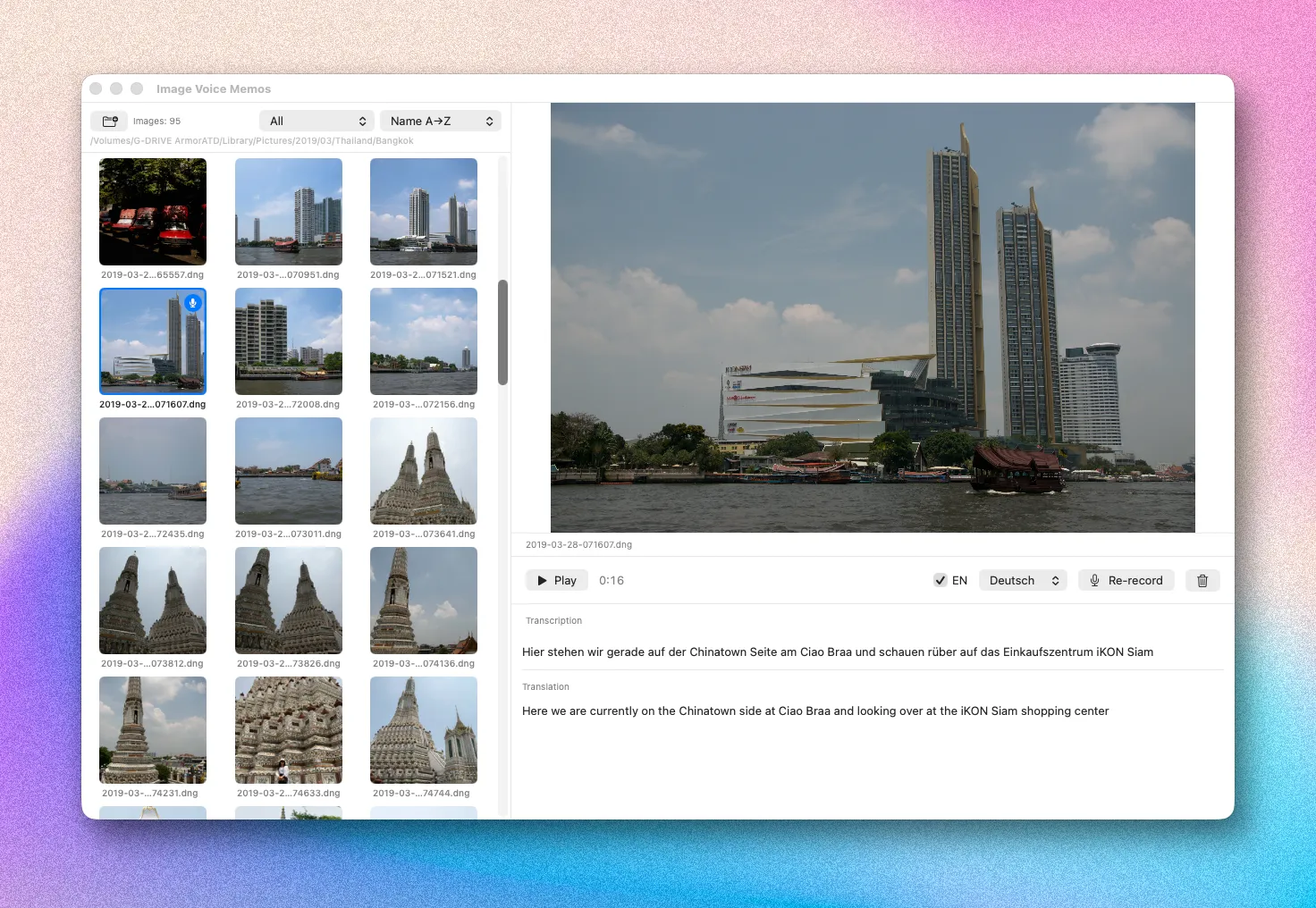Change language in the Deutsch dropdown
The image size is (1316, 908).
coord(1023,580)
